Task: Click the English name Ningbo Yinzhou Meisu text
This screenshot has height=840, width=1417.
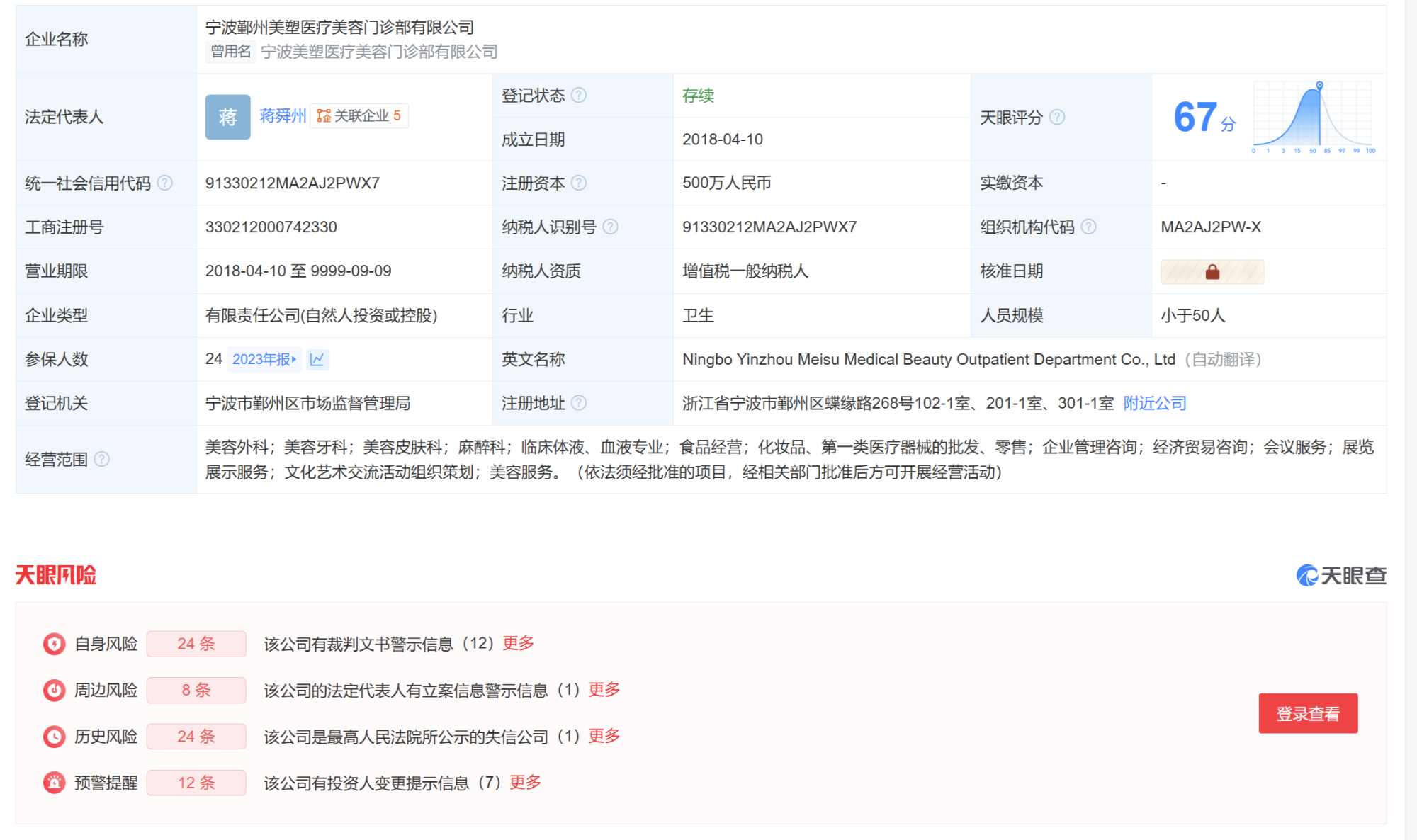Action: (929, 359)
